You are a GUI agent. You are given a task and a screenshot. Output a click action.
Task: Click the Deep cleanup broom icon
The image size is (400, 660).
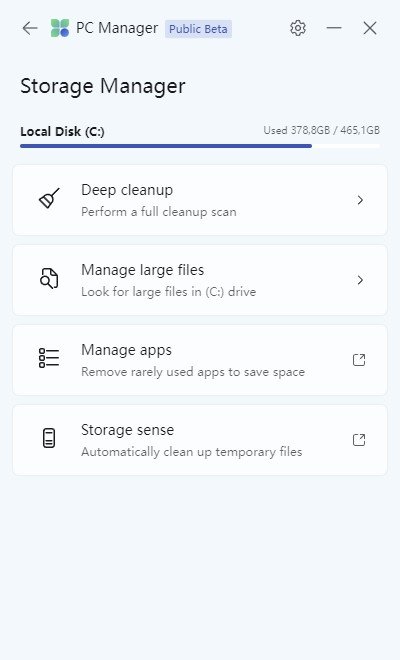(49, 198)
